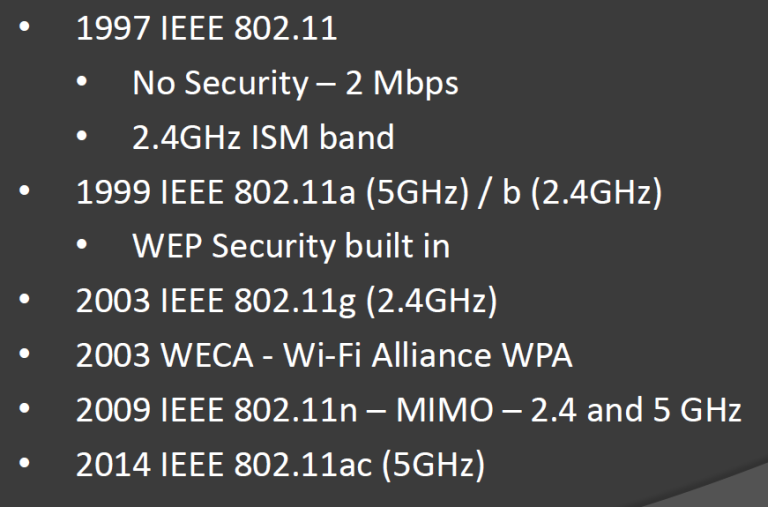This screenshot has width=768, height=507.
Task: Click the word 'MIMO' in the 2009 line
Action: coord(445,410)
